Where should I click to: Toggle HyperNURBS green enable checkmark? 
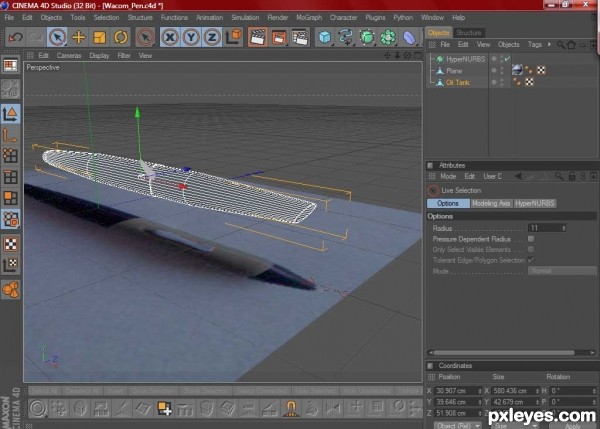pyautogui.click(x=507, y=59)
